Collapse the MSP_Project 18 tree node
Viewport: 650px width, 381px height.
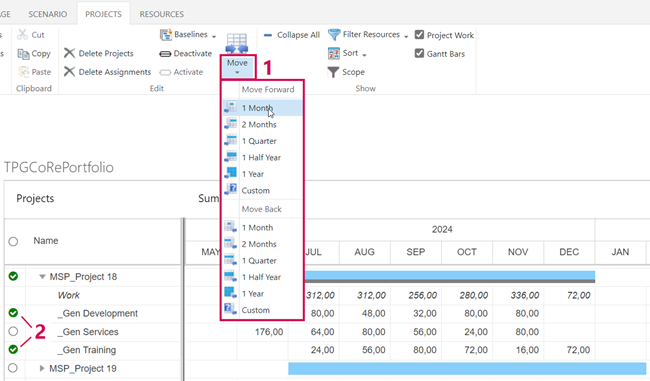42,277
